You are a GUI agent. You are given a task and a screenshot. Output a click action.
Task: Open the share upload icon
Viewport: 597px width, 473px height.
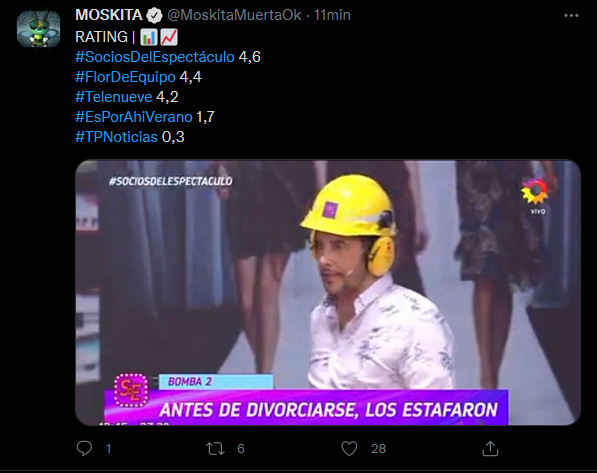(490, 449)
